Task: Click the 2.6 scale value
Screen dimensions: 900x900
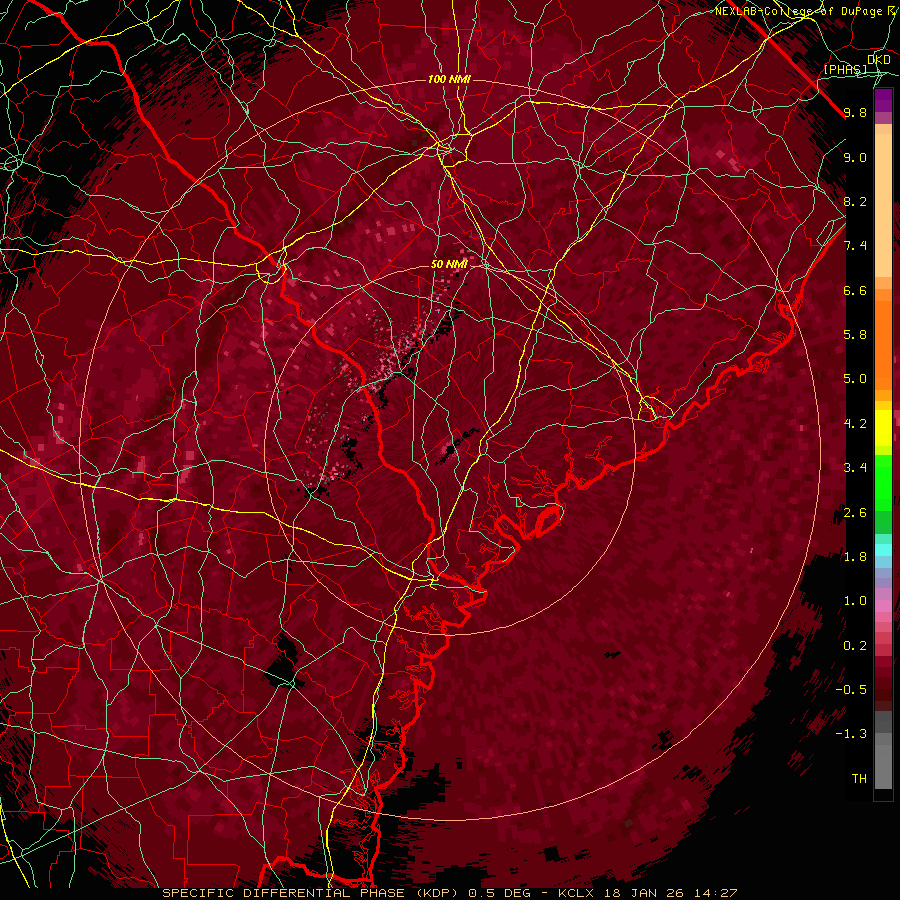Action: 855,513
